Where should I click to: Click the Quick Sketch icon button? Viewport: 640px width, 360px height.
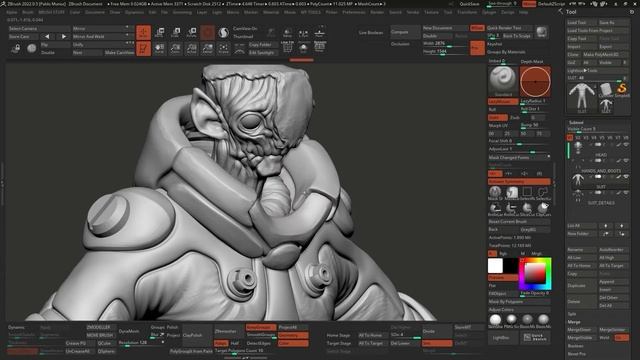click(x=535, y=338)
